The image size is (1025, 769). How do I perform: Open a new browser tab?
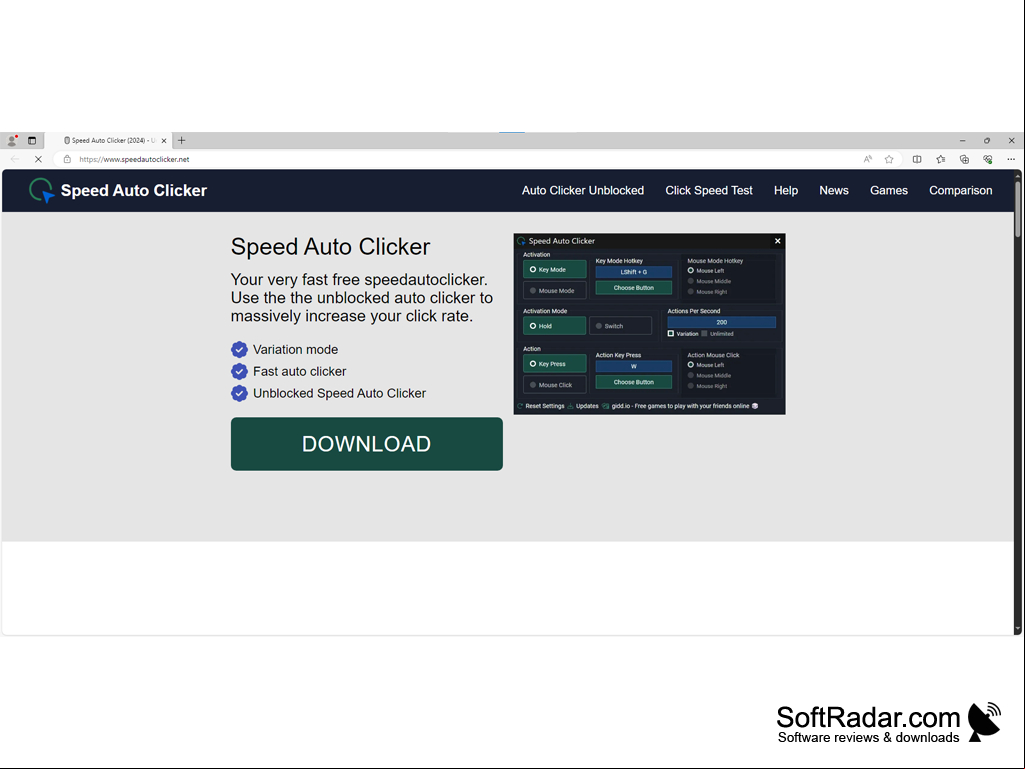[182, 141]
